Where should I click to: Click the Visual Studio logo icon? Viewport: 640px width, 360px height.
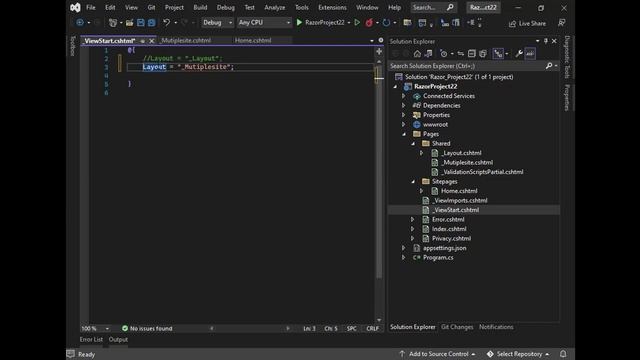tap(75, 7)
